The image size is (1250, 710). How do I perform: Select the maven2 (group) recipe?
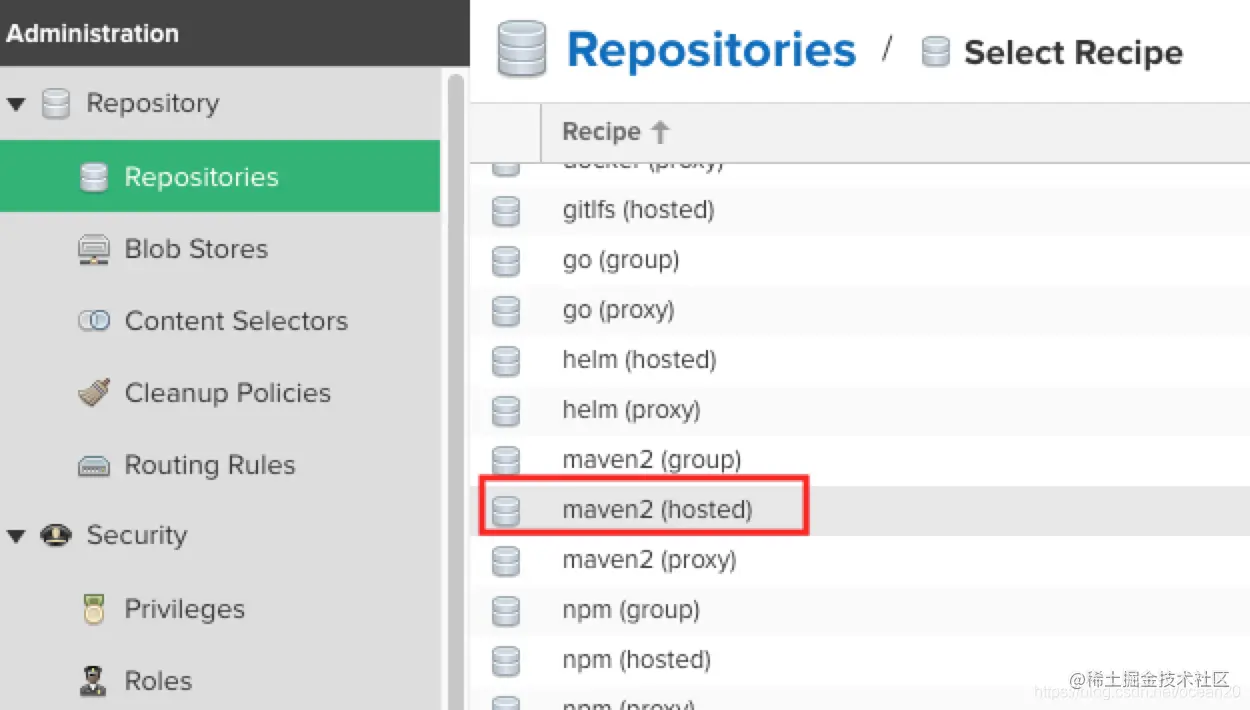click(652, 460)
